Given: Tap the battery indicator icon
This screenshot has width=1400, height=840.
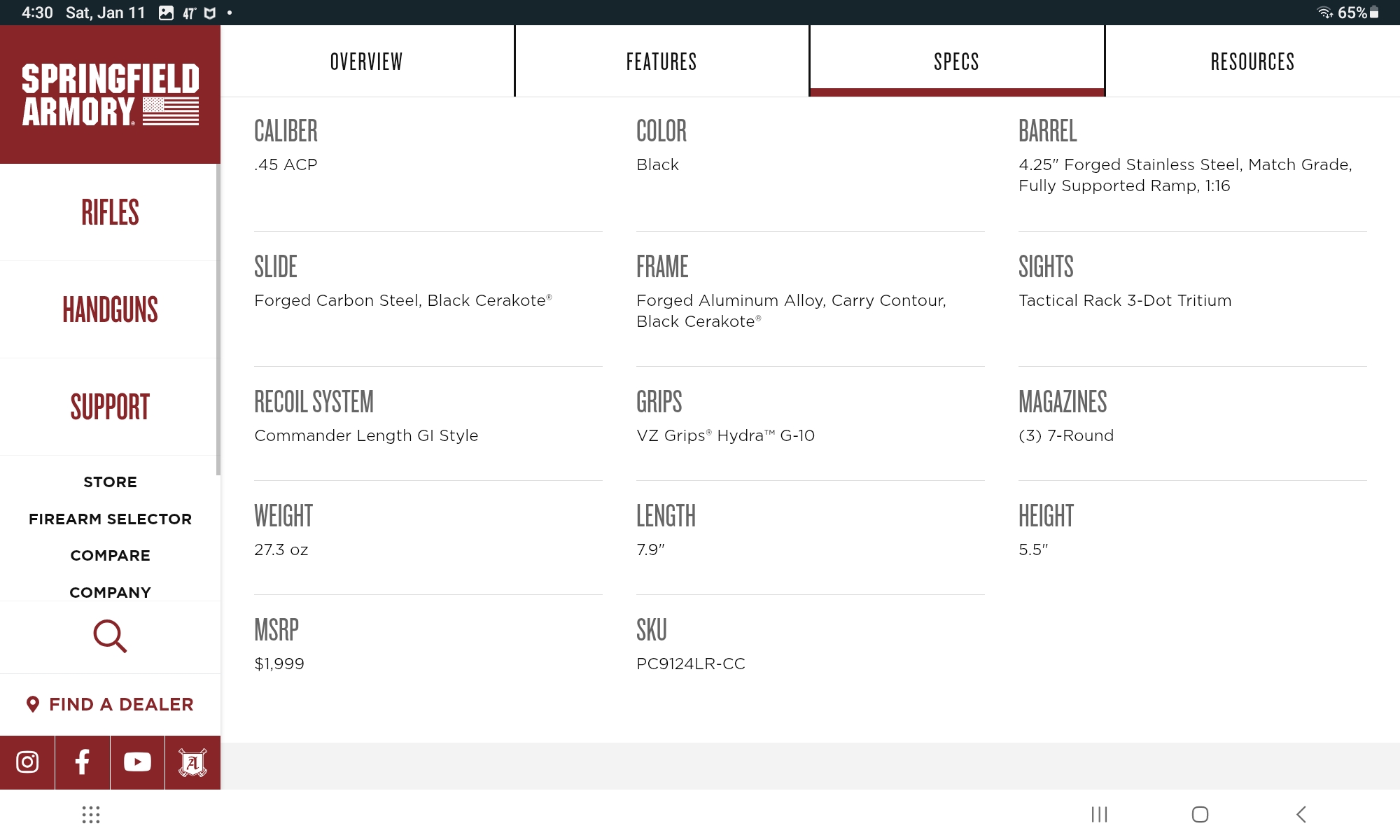Looking at the screenshot, I should [1374, 13].
